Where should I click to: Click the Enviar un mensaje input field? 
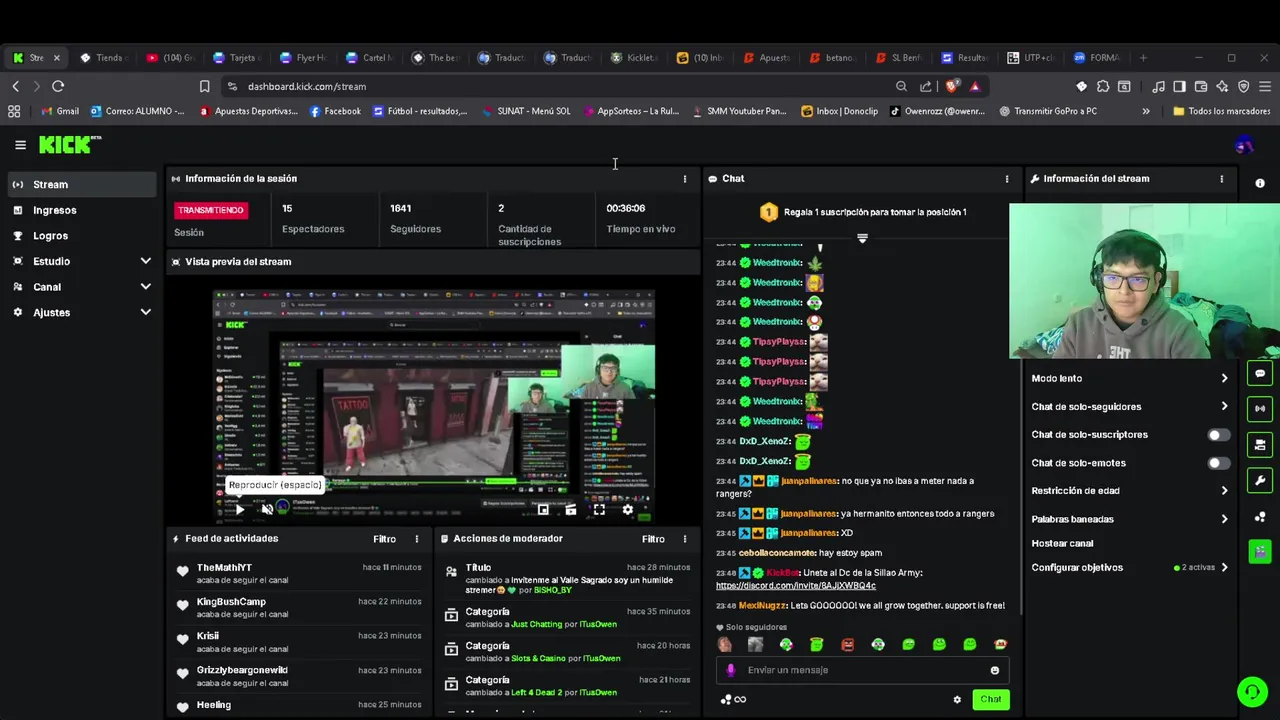tap(862, 670)
